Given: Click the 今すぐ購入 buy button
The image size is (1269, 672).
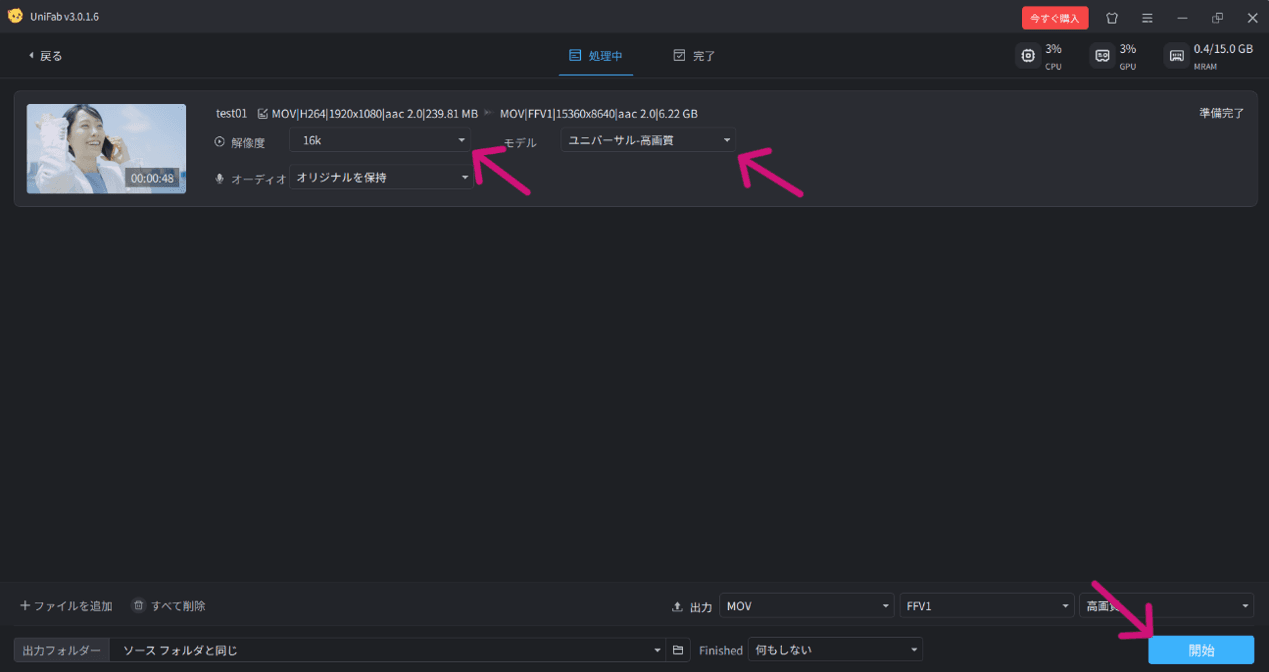Looking at the screenshot, I should click(x=1055, y=18).
